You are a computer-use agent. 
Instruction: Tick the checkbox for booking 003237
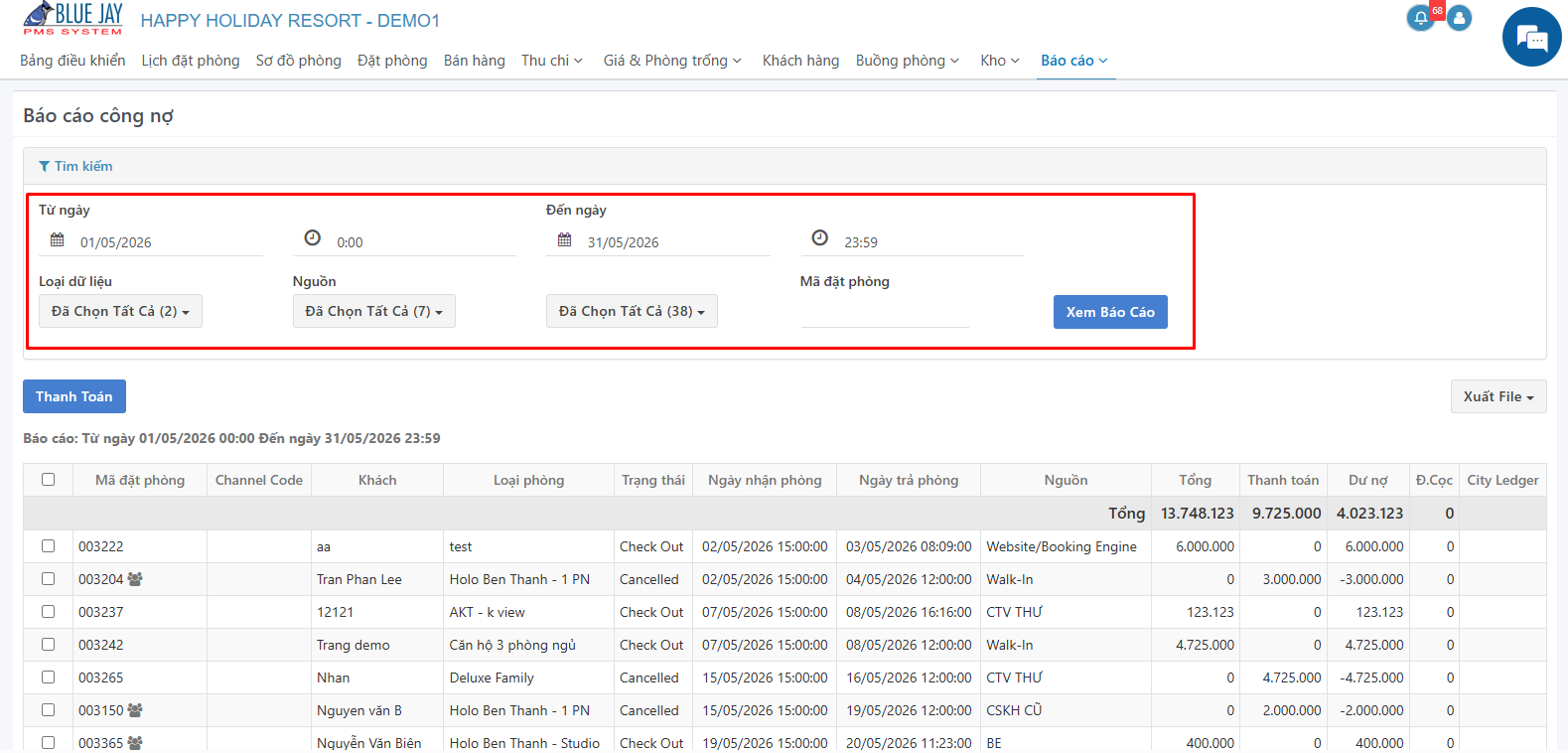click(48, 611)
